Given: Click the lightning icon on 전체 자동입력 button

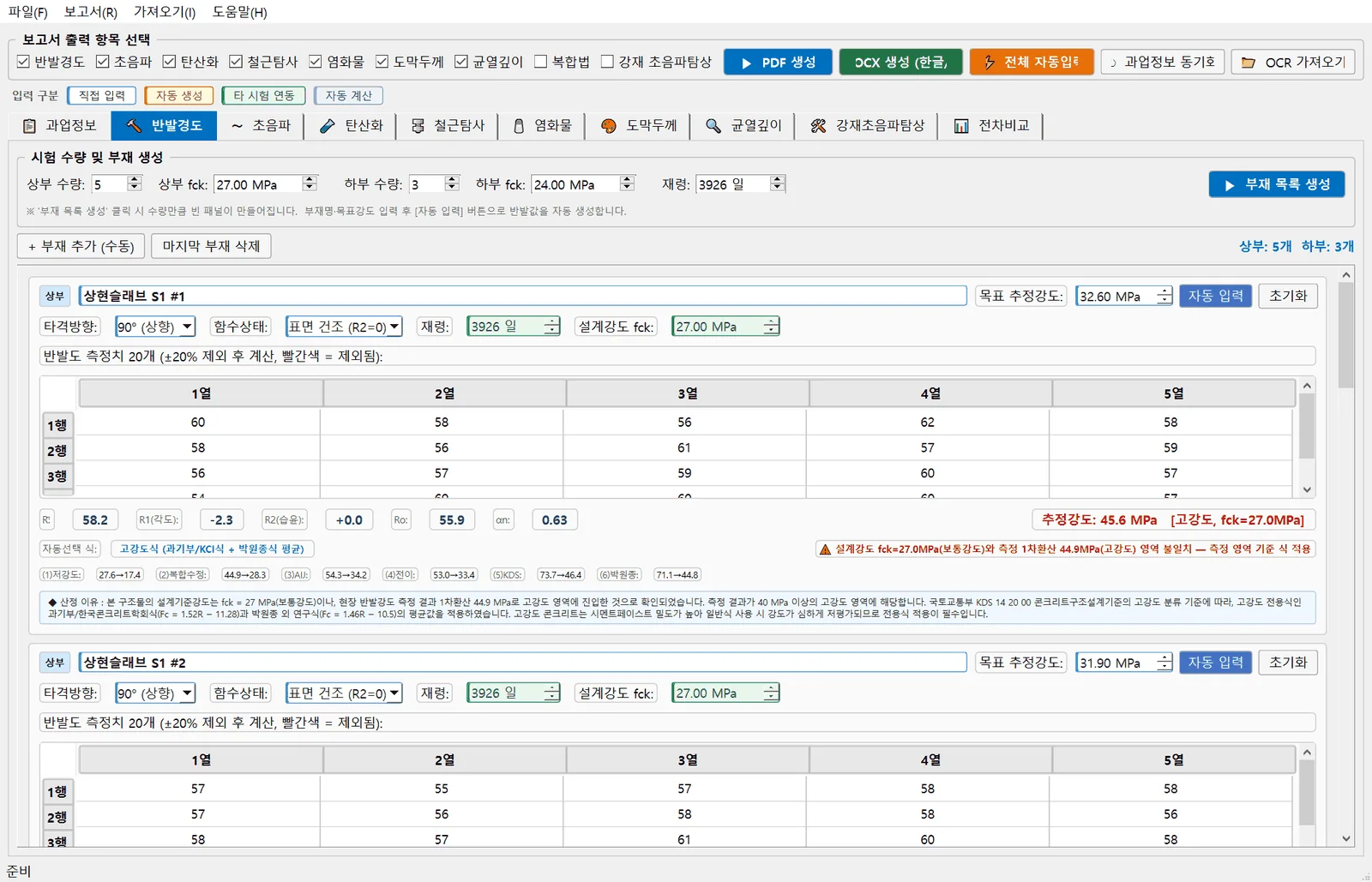Looking at the screenshot, I should pos(989,63).
